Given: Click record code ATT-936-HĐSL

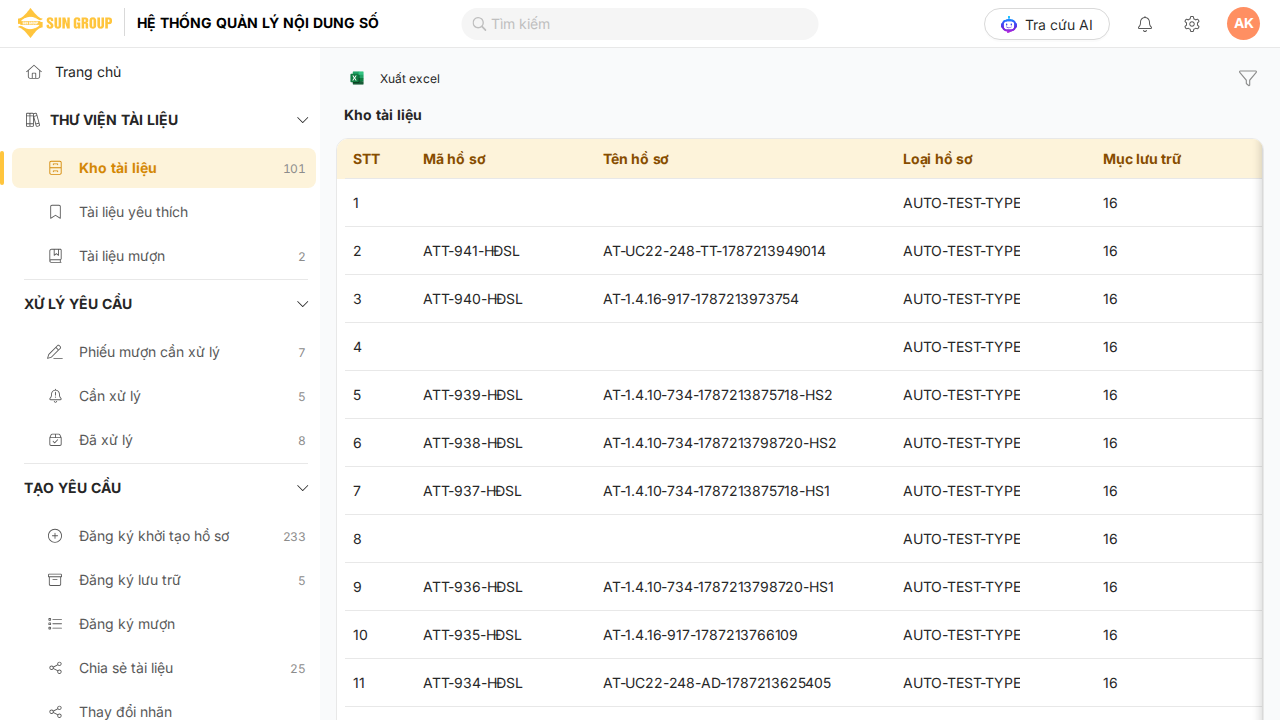Looking at the screenshot, I should point(473,587).
